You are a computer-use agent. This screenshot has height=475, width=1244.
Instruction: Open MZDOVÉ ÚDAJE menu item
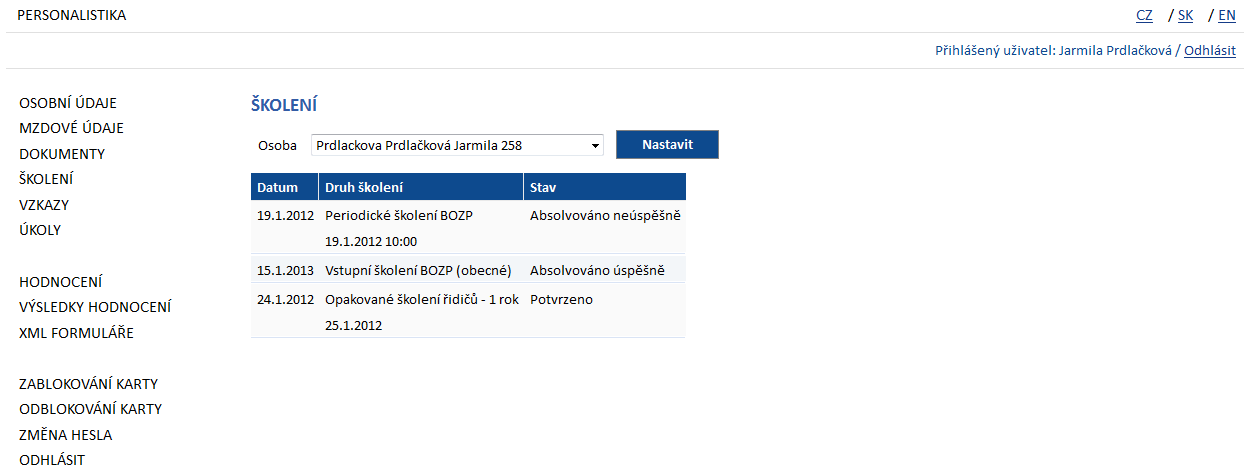pos(71,128)
